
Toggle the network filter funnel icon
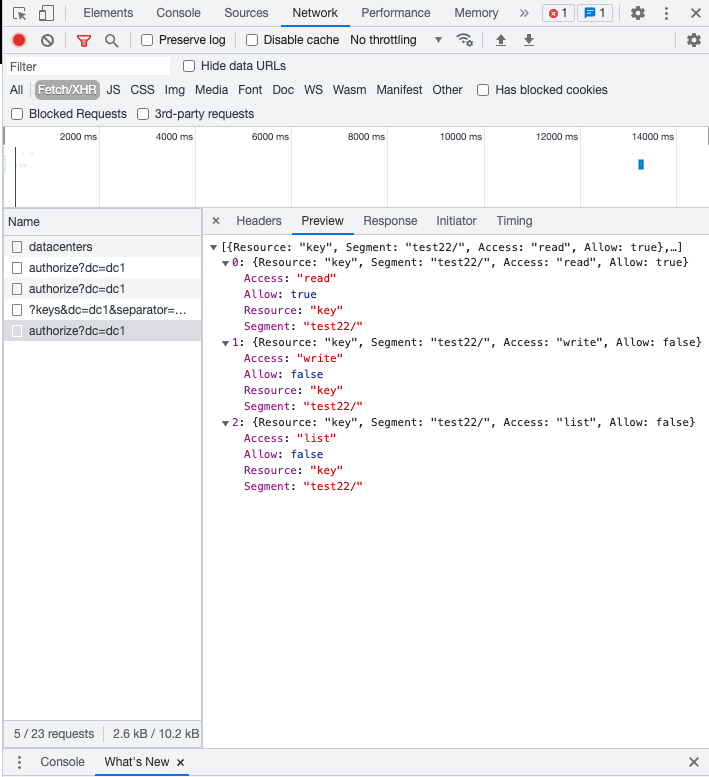84,40
